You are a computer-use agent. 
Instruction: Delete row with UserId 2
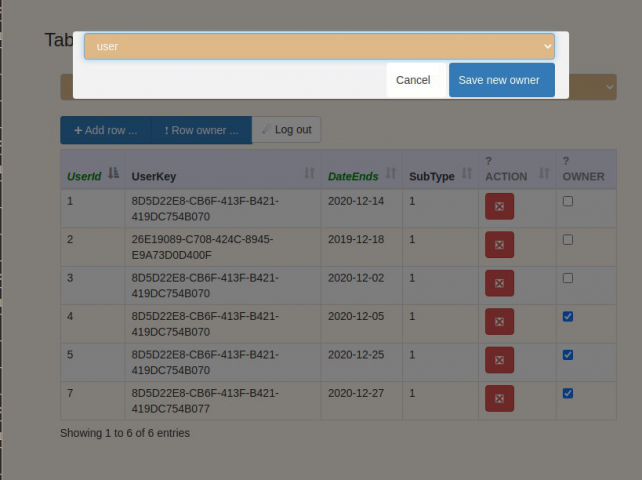tap(499, 245)
